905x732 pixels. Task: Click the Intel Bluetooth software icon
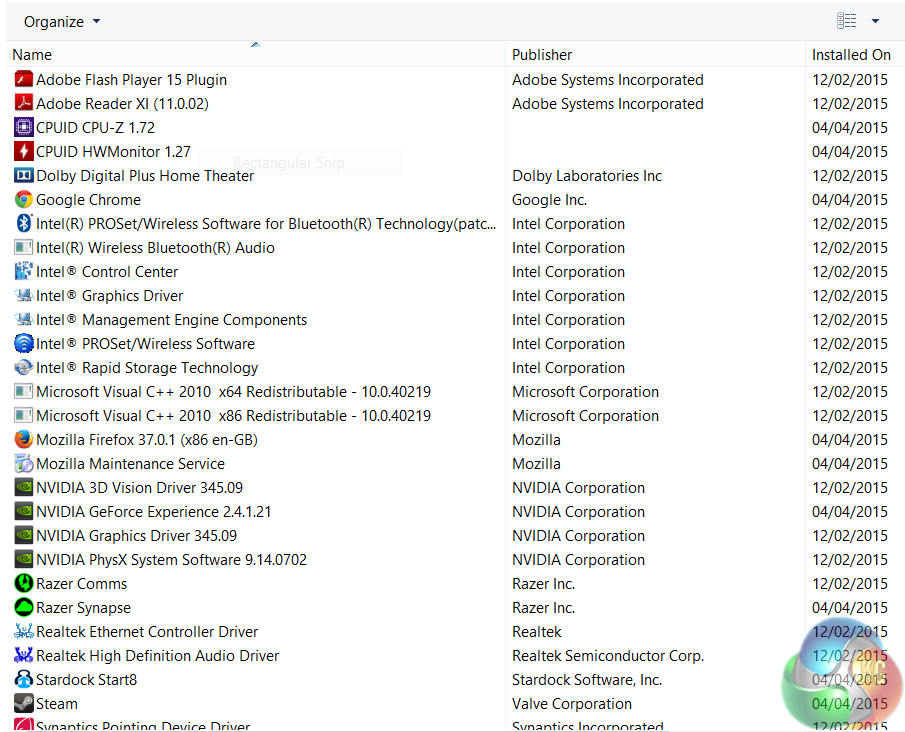tap(24, 224)
